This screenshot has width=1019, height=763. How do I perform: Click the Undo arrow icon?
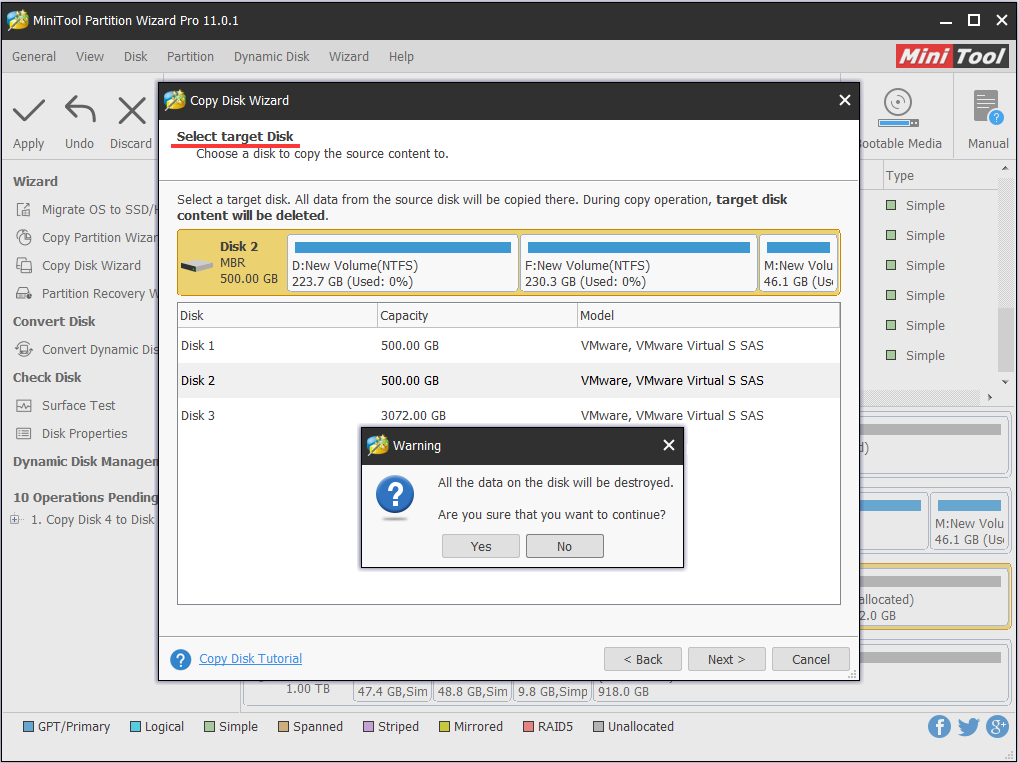[x=80, y=110]
